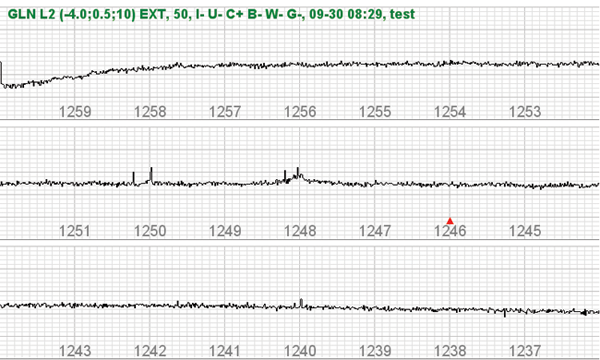The image size is (600, 360).
Task: Click the 1237 time label
Action: (525, 351)
